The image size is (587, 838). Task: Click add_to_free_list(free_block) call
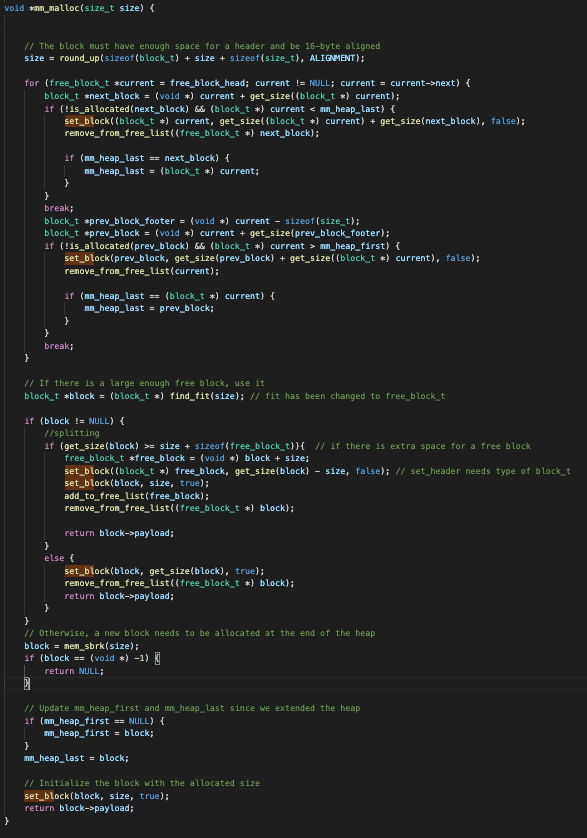click(136, 496)
